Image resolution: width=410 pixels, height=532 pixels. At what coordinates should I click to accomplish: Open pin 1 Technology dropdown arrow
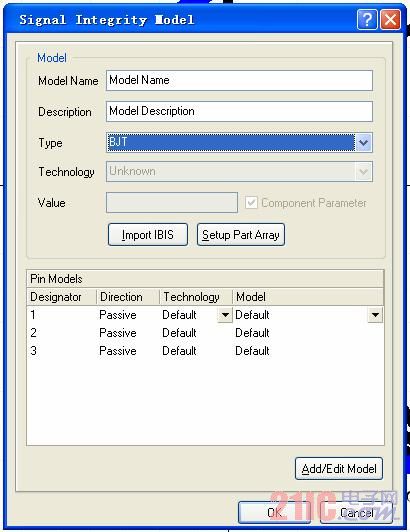tap(225, 315)
